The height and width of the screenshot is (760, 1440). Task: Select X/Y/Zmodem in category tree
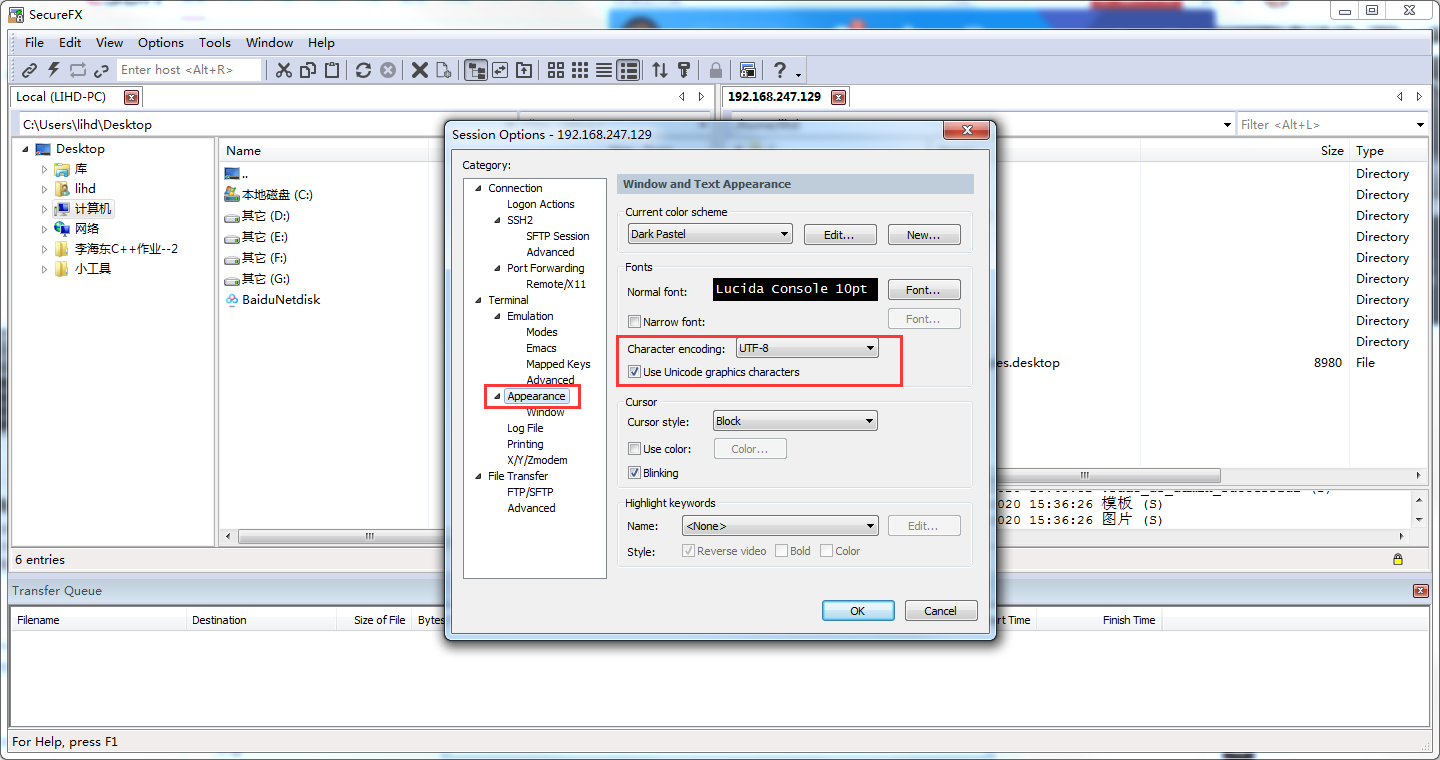coord(537,460)
